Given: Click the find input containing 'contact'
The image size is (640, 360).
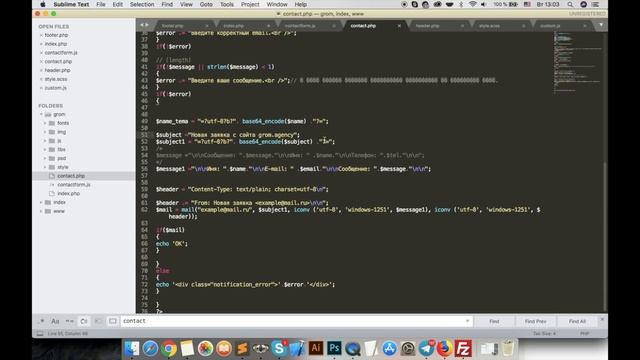Looking at the screenshot, I should [x=296, y=321].
